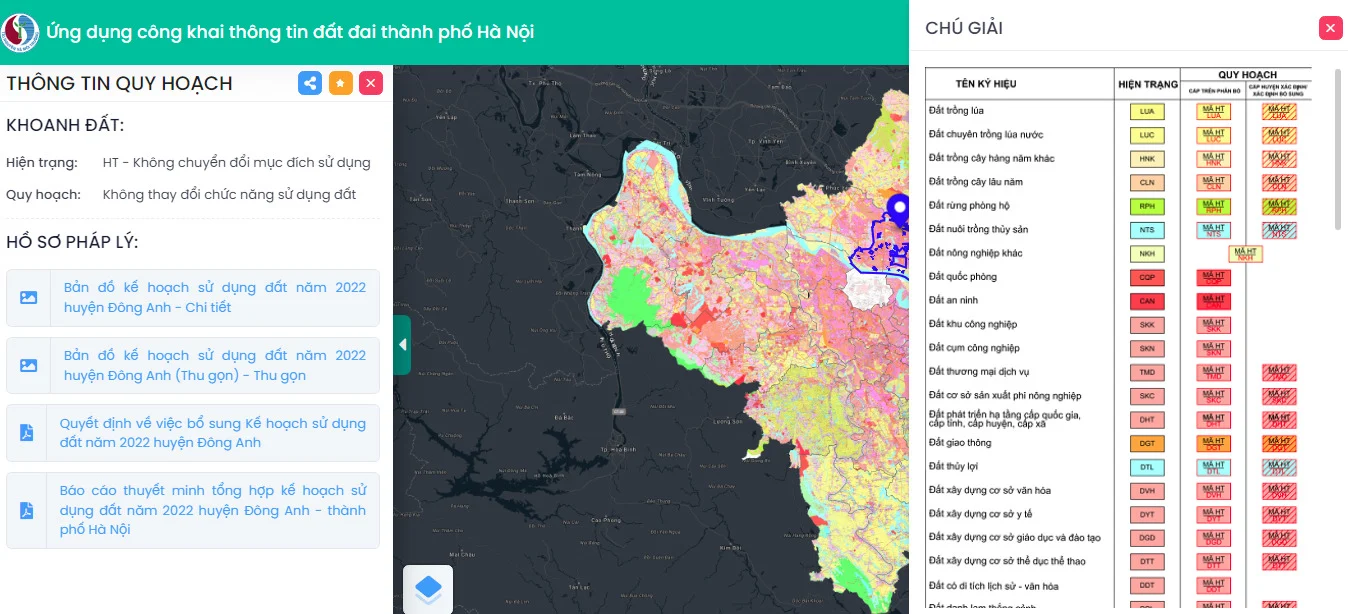Click the bright green forest area on map

632,297
